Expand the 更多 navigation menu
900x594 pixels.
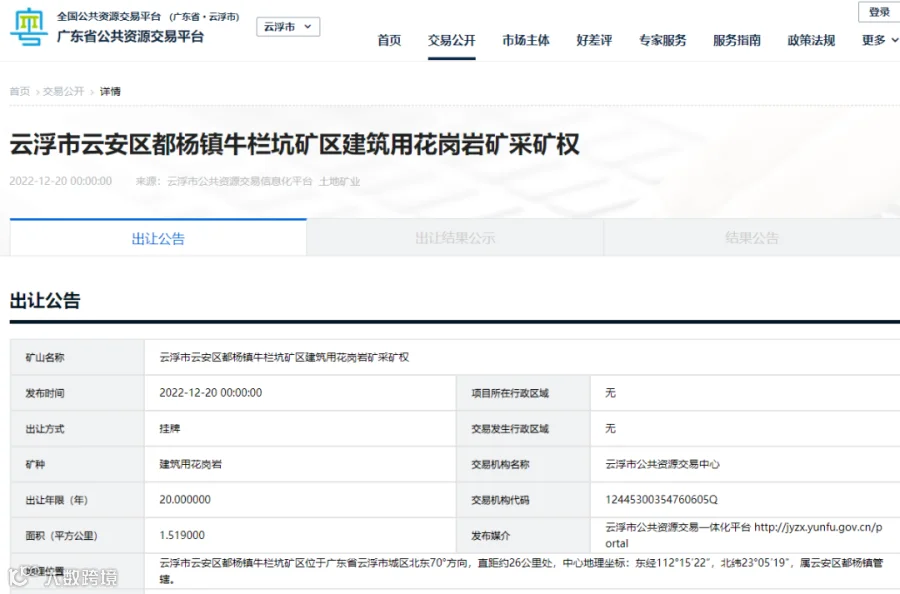click(x=880, y=40)
